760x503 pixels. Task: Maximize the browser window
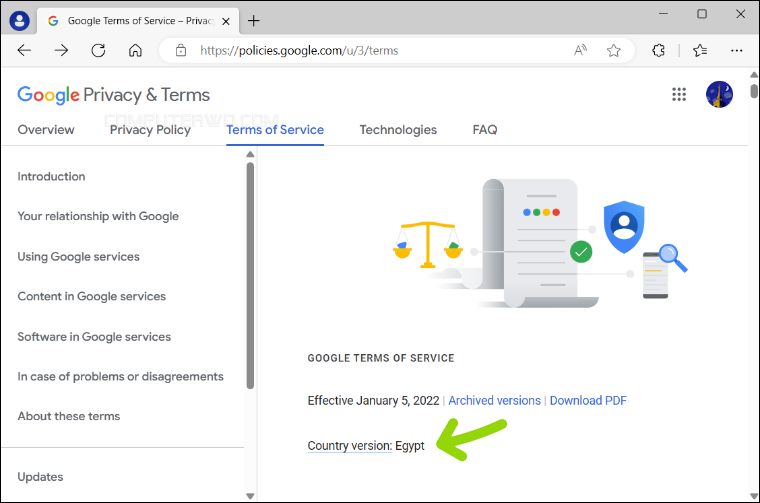click(x=702, y=14)
